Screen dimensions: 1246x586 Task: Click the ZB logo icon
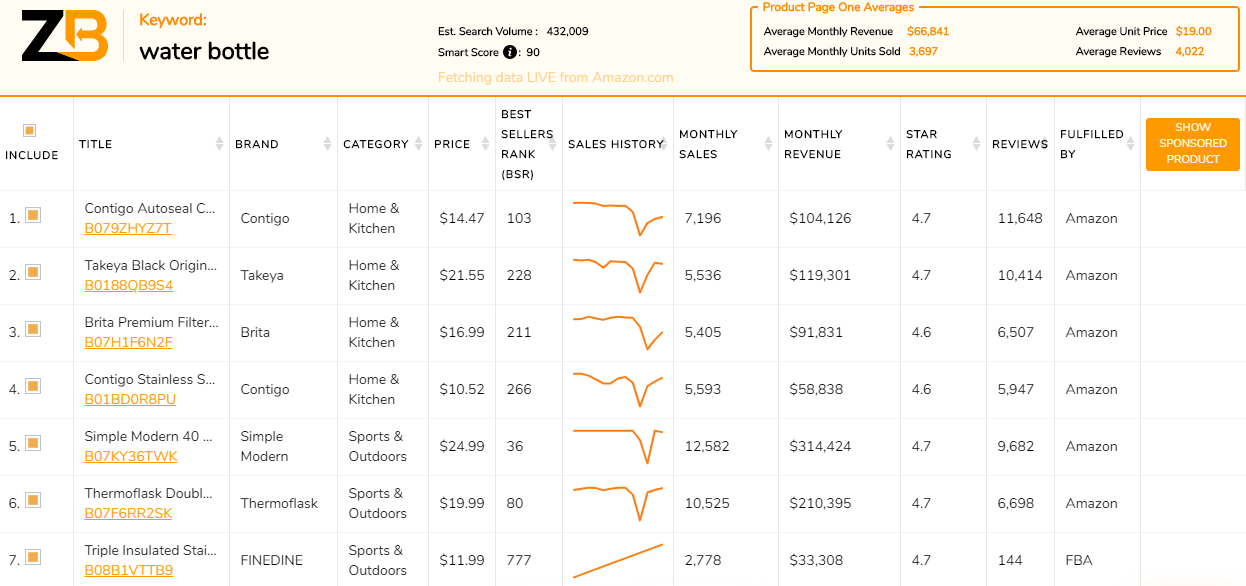(x=64, y=37)
